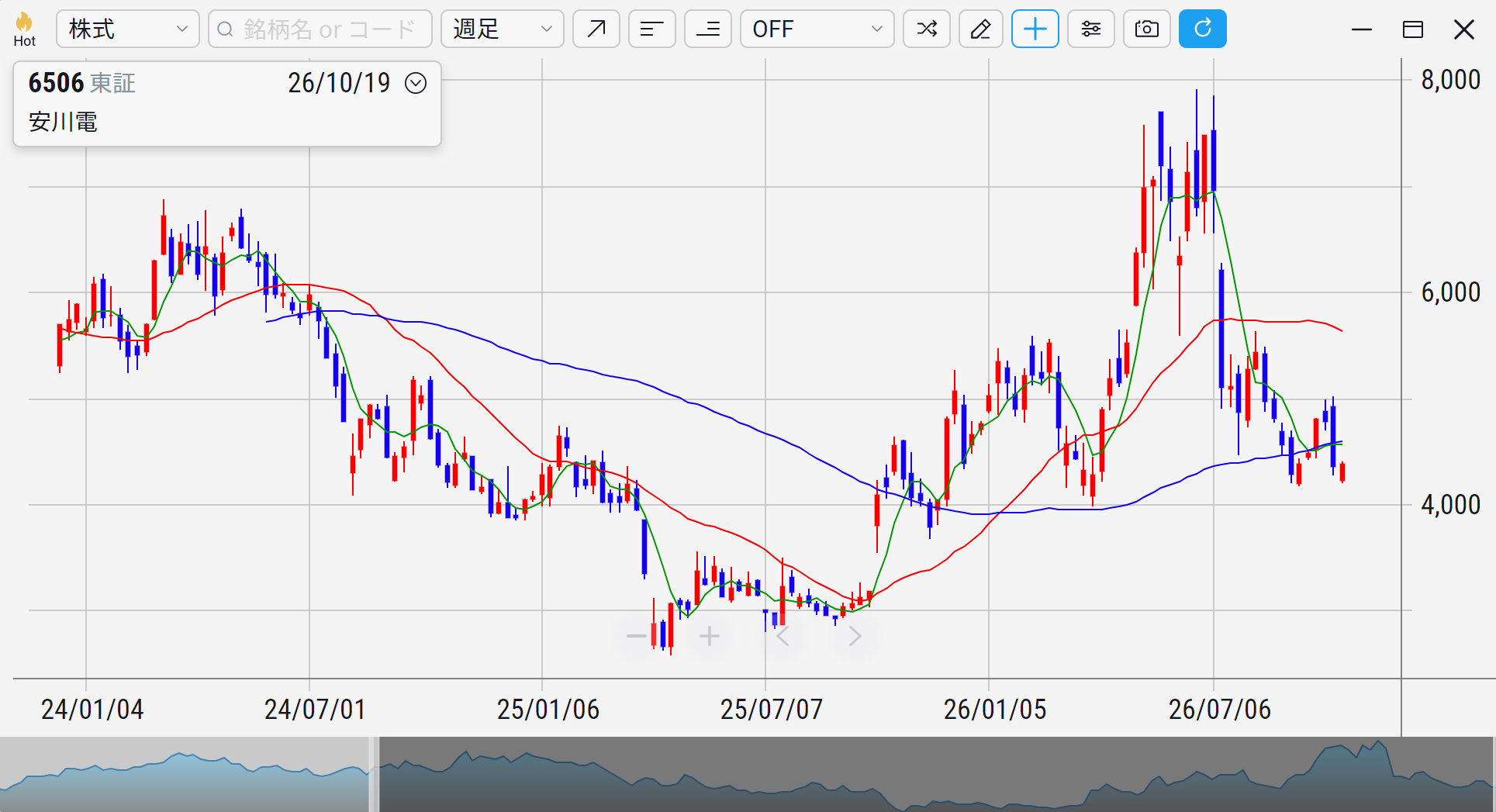Refresh the chart with the blue reload button
This screenshot has height=812, width=1496.
(1202, 29)
